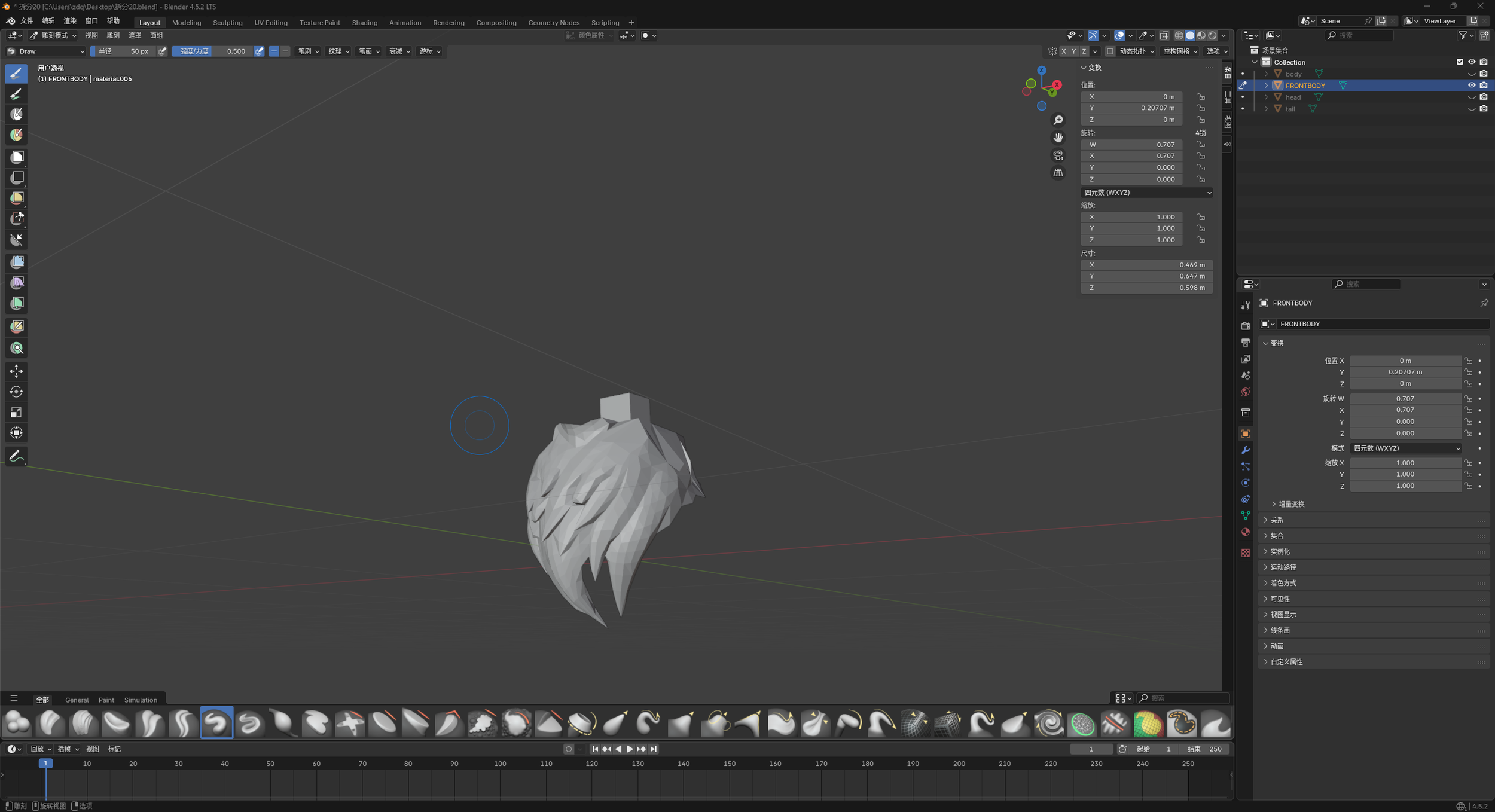This screenshot has width=1495, height=812.
Task: Click the zoom view magnifier icon
Action: (x=1058, y=120)
